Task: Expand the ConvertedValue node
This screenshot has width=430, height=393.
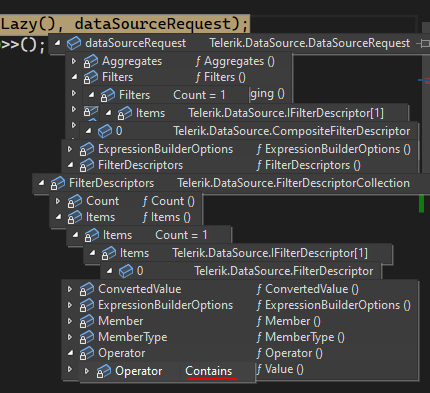Action: click(70, 289)
